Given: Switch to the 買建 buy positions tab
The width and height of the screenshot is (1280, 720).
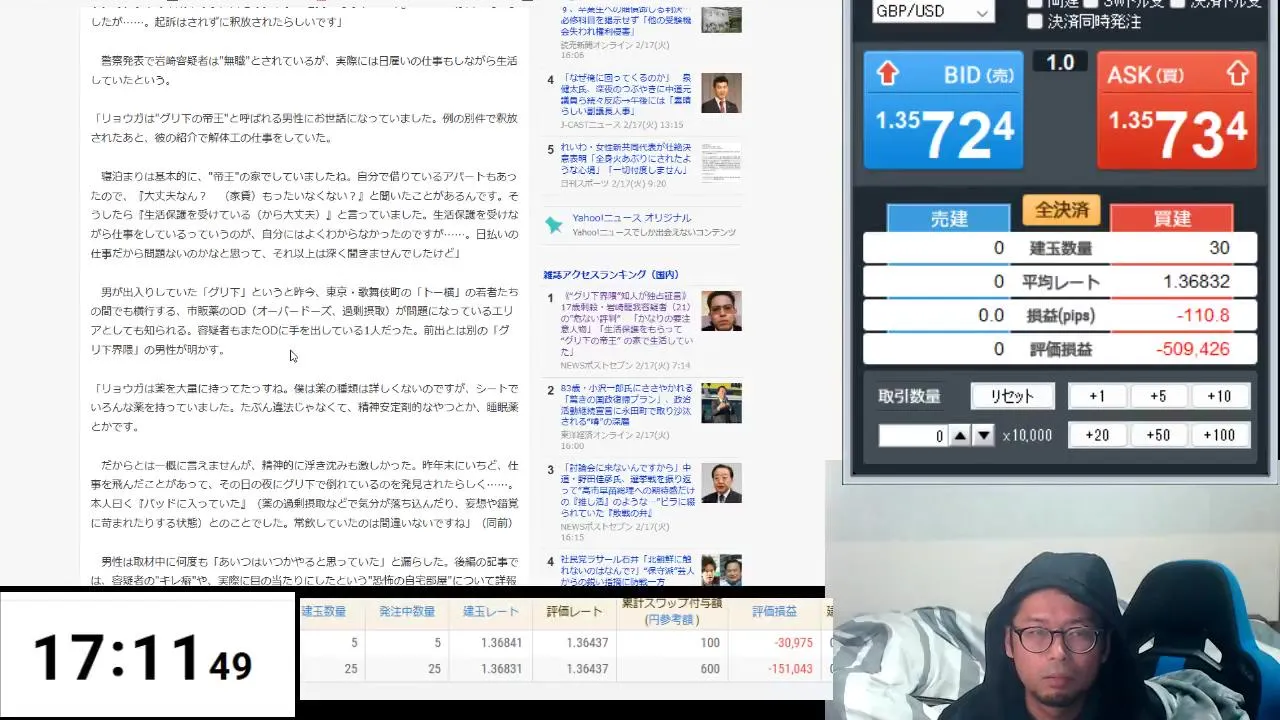Looking at the screenshot, I should pyautogui.click(x=1171, y=218).
